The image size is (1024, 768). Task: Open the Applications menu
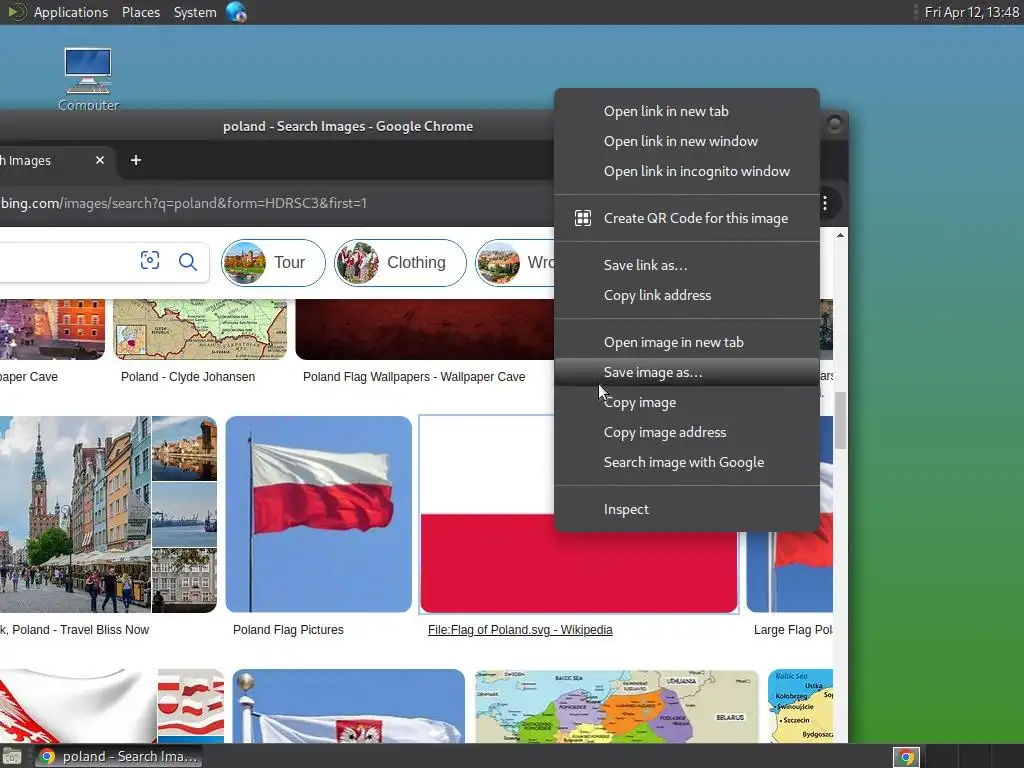(x=71, y=12)
